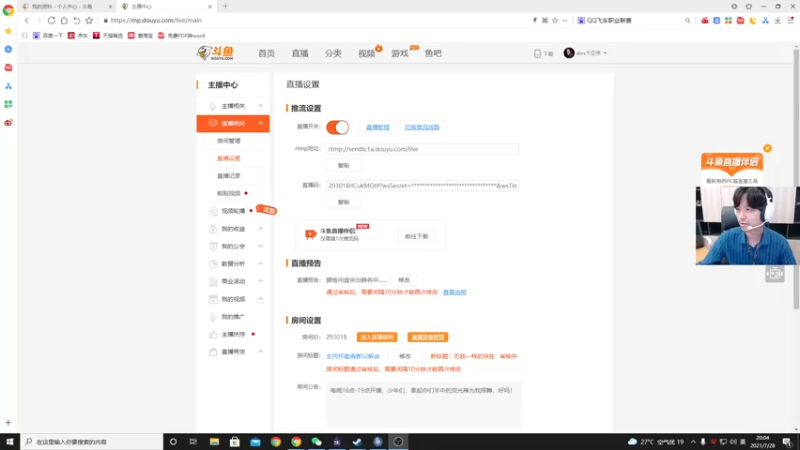Expand the 我的视频 section chevron
This screenshot has height=450, width=800.
pyautogui.click(x=261, y=299)
